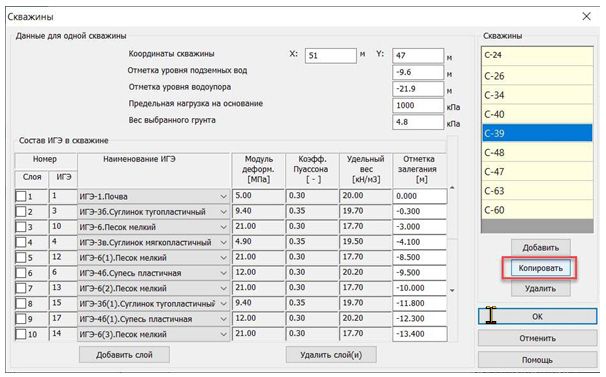The image size is (606, 377).
Task: Click ultimate load field 1000
Action: tap(418, 106)
